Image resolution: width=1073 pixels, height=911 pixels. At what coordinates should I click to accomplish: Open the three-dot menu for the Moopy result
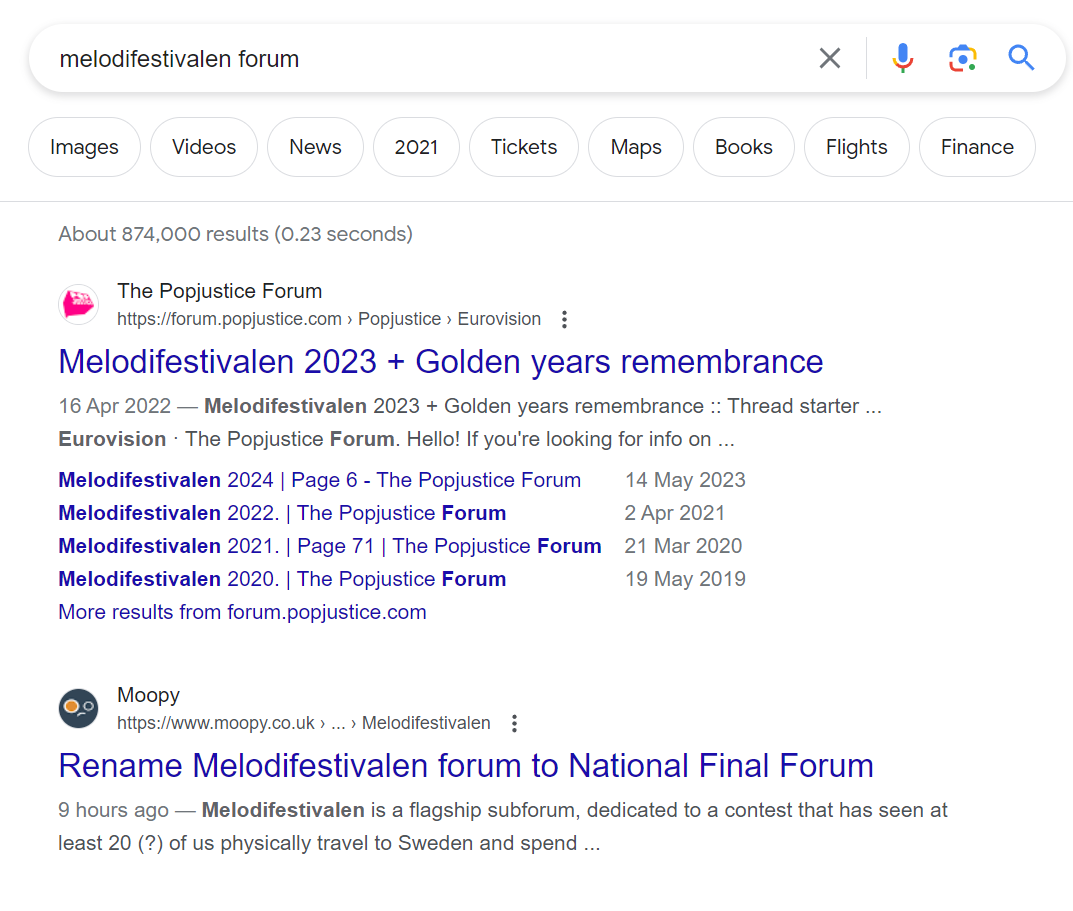[514, 723]
